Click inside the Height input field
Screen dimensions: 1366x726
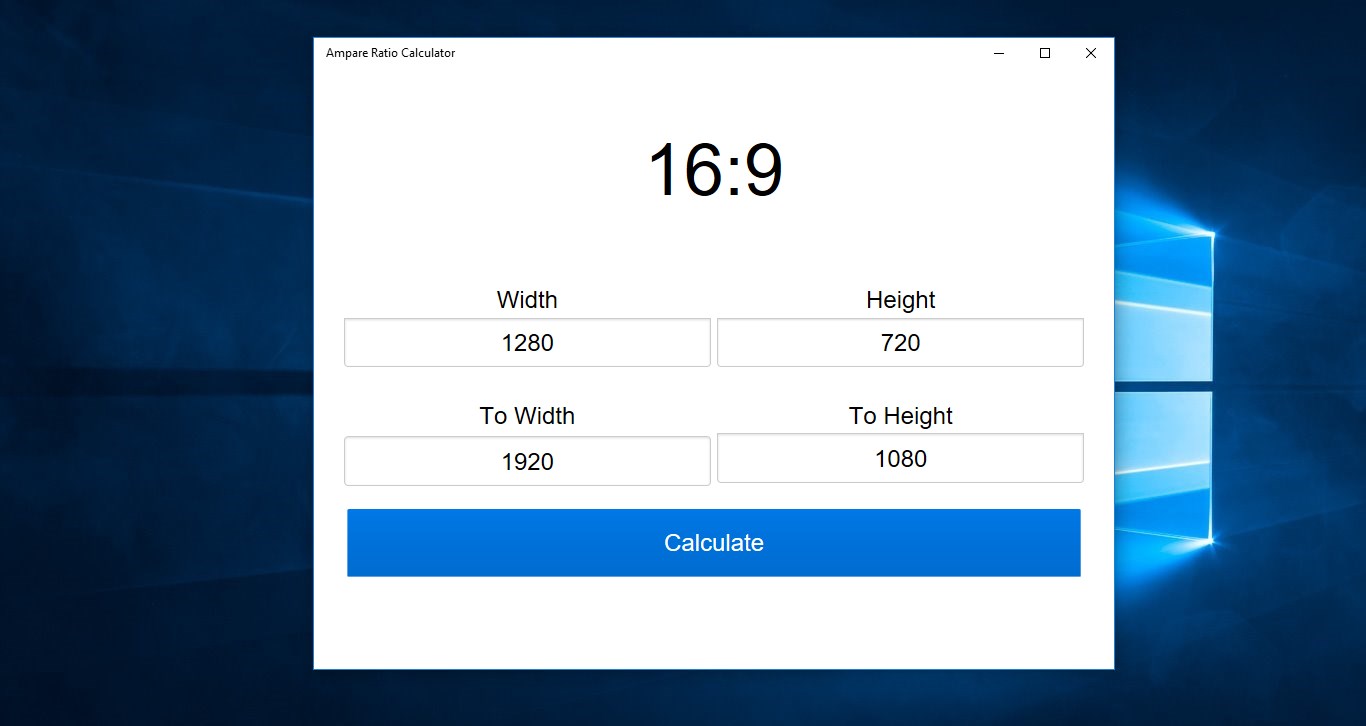pos(899,342)
